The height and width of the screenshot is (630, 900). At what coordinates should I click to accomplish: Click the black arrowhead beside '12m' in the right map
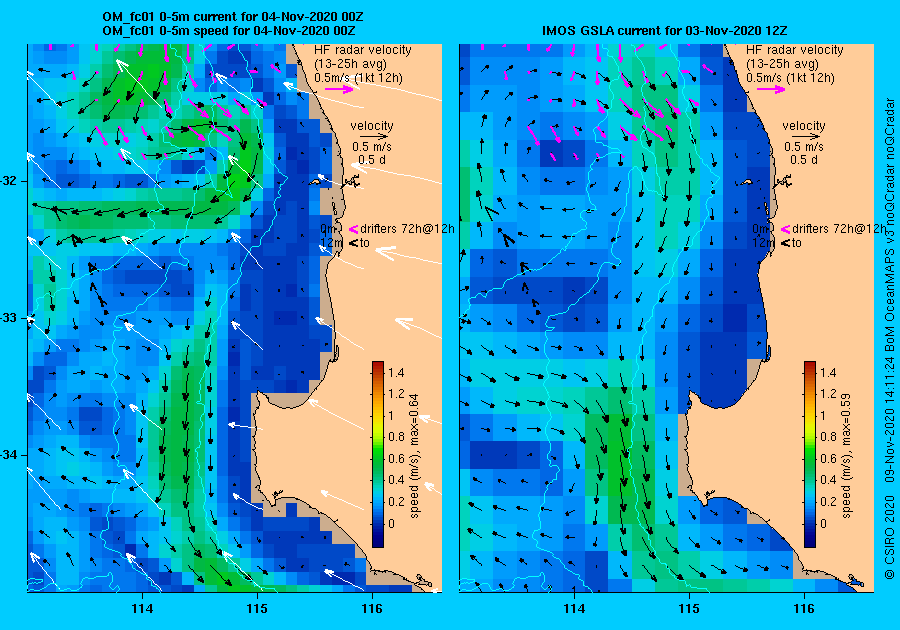point(785,243)
